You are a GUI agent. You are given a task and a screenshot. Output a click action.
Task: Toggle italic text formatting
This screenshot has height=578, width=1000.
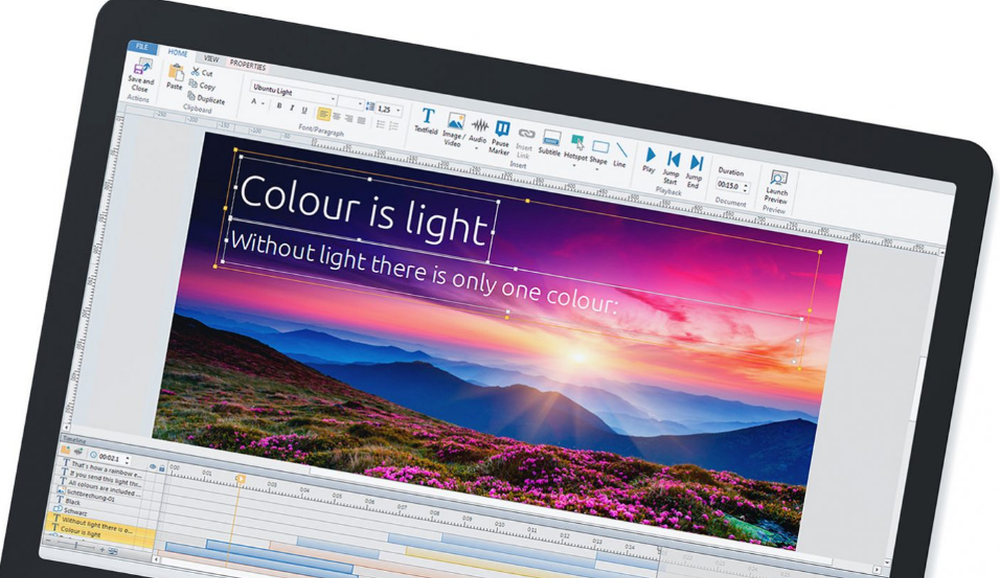click(x=291, y=108)
